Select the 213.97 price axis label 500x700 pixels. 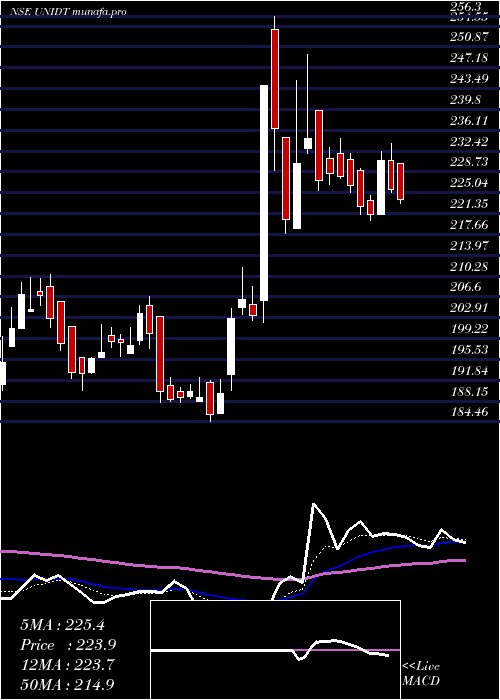pos(468,246)
